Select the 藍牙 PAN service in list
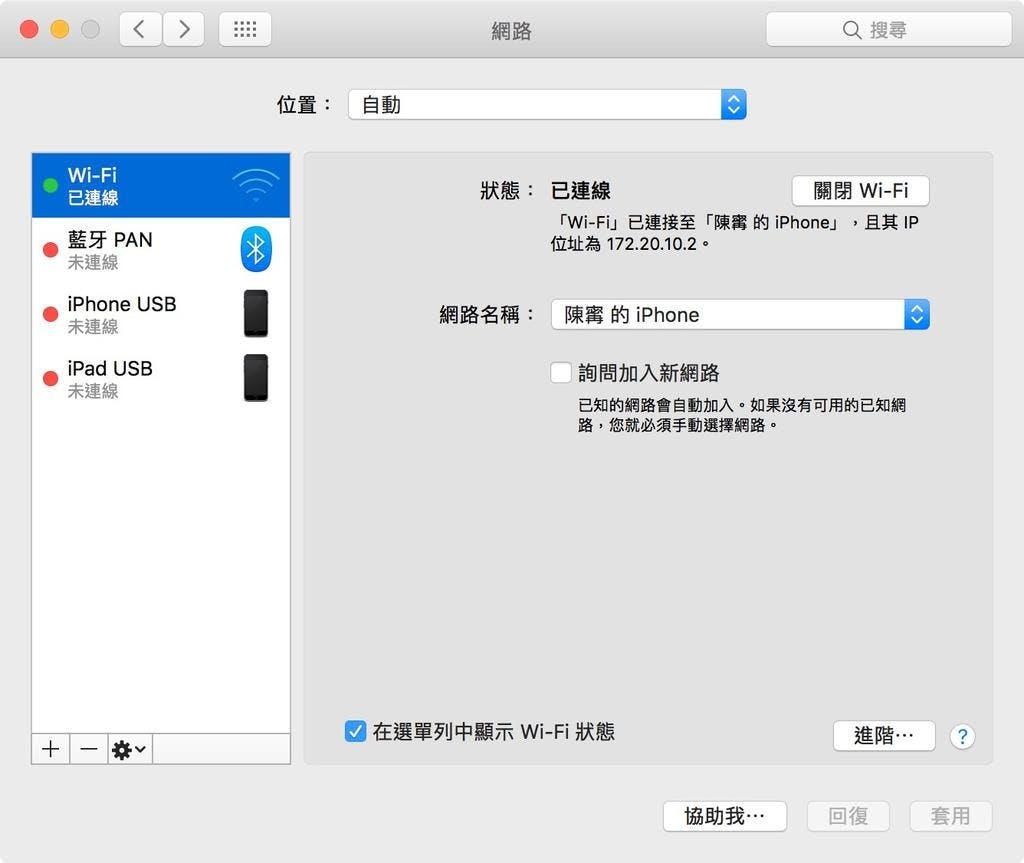Screen dimensions: 1024x863 (x=140, y=249)
